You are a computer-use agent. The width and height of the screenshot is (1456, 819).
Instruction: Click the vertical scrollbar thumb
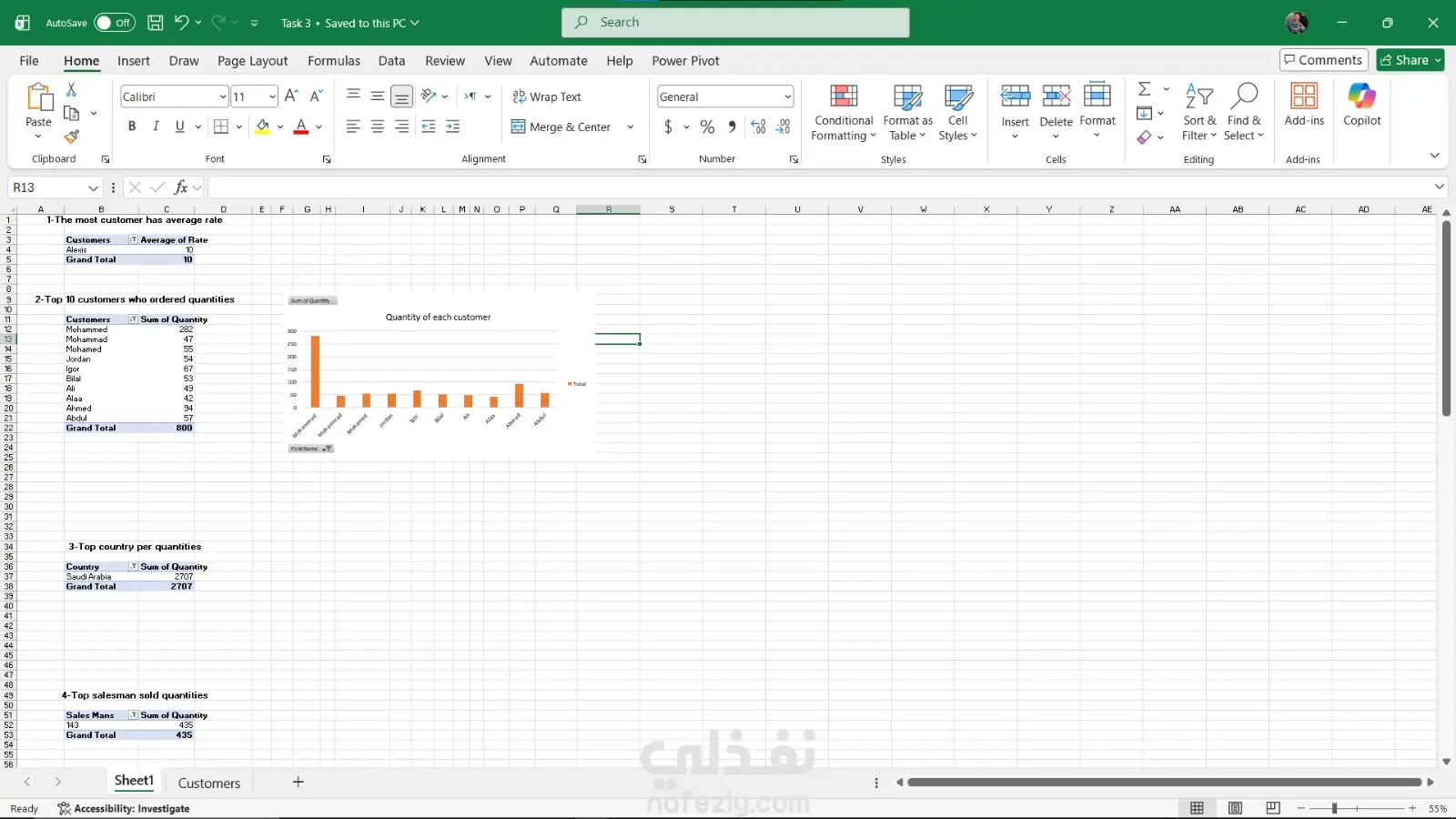click(1446, 318)
